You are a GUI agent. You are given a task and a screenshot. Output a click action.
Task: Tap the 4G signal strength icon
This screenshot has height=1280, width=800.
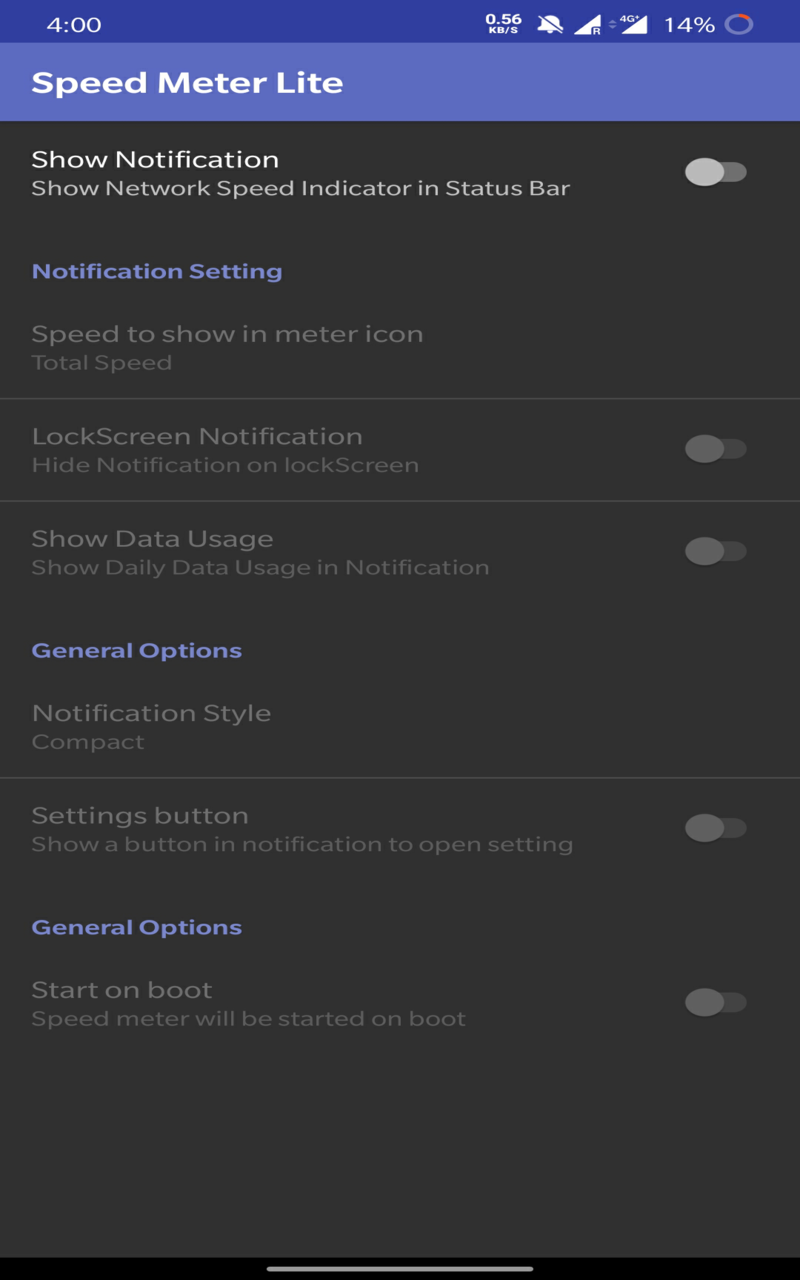631,23
